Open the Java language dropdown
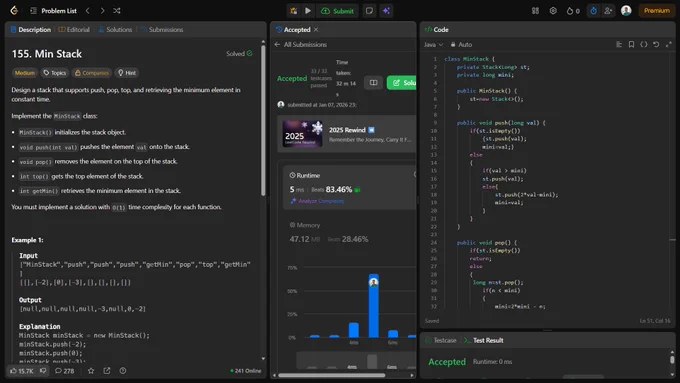 433,44
